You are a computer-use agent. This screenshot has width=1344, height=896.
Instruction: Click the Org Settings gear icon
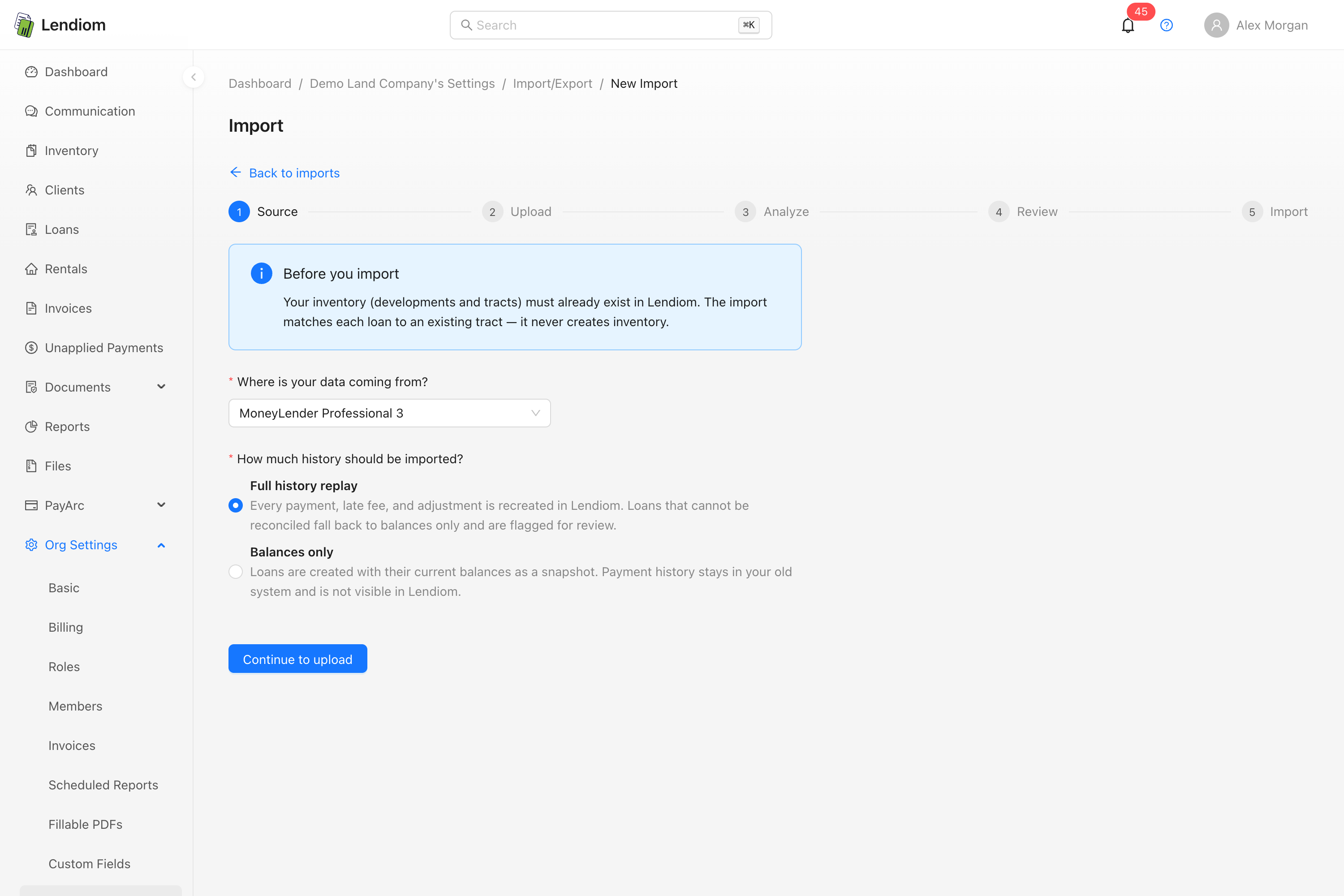31,545
